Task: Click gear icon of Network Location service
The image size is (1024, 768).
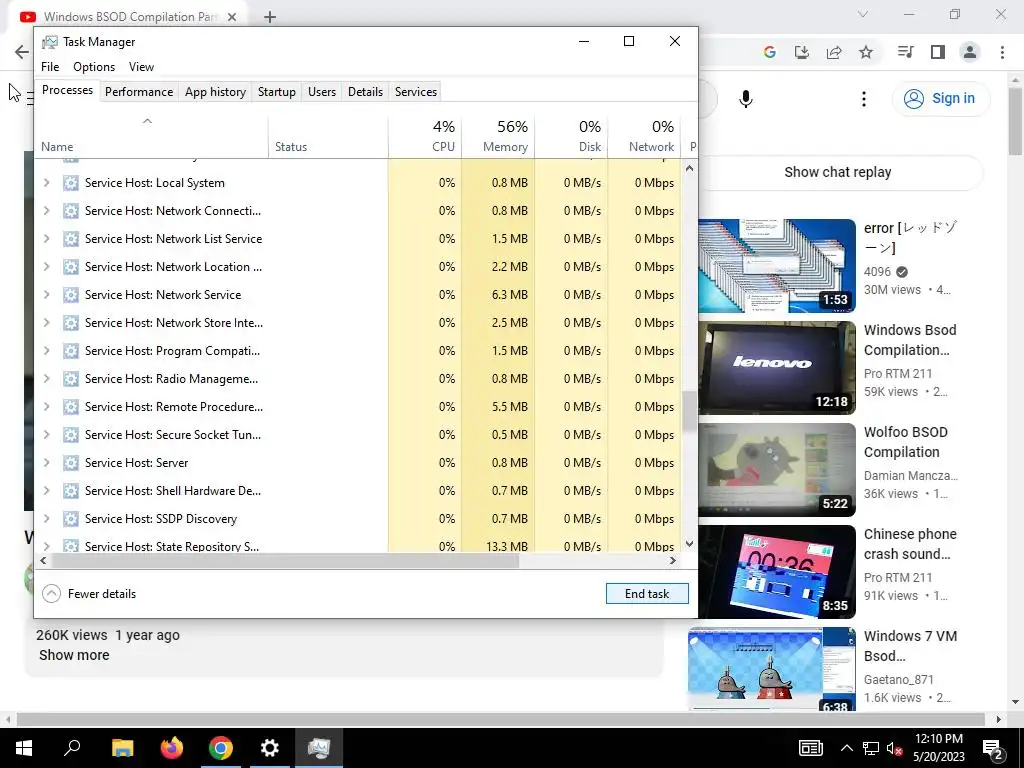Action: pyautogui.click(x=71, y=266)
